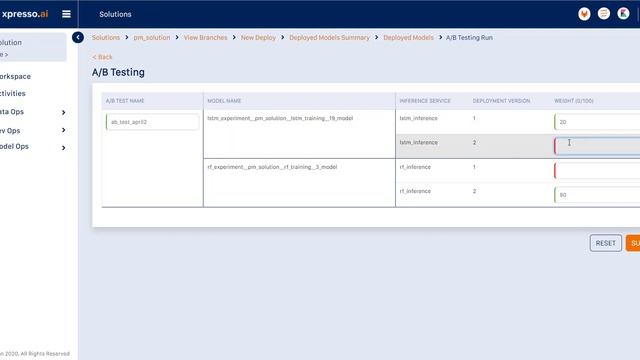The width and height of the screenshot is (640, 360).
Task: Click the Solutions header title
Action: (x=115, y=14)
